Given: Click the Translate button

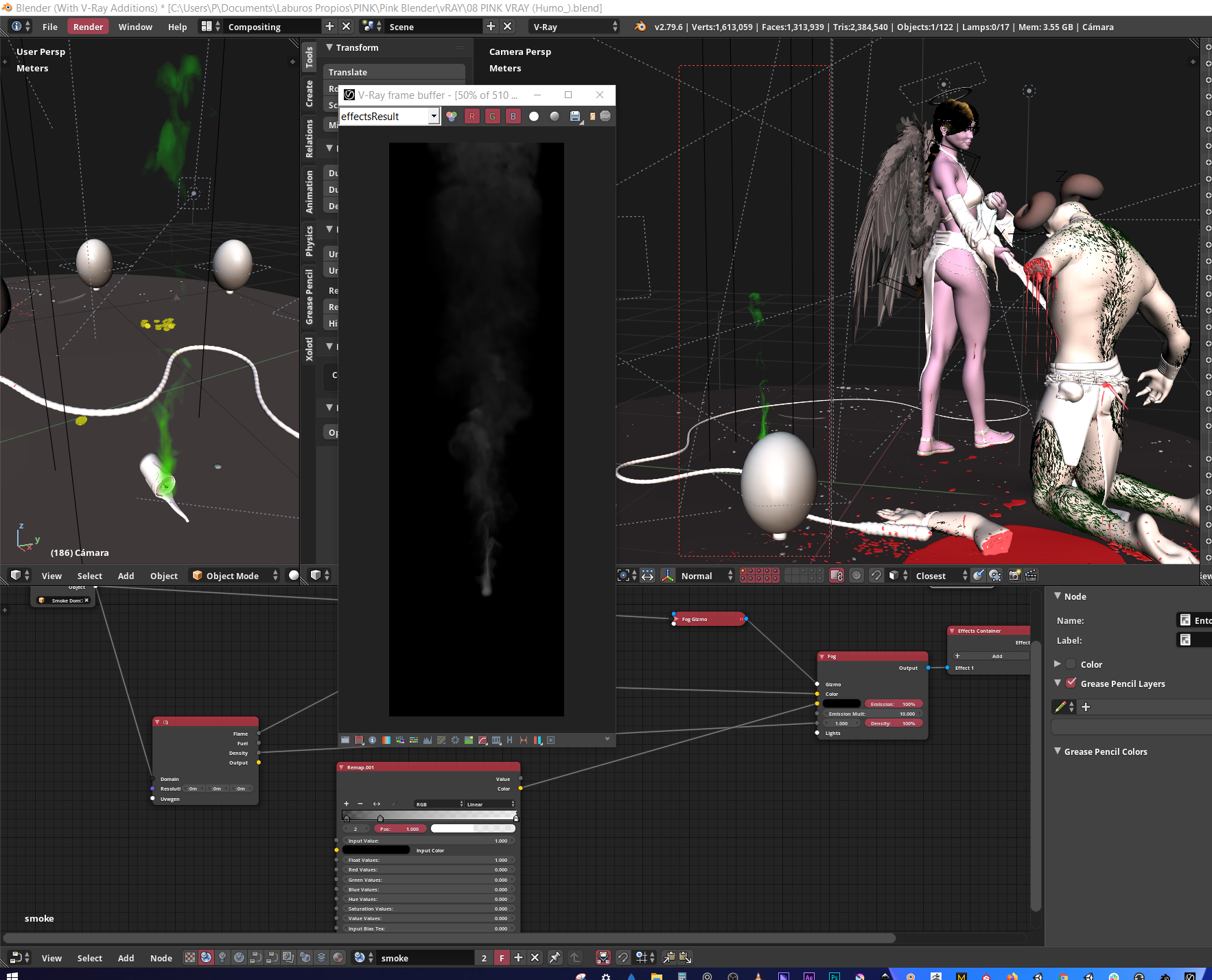Looking at the screenshot, I should tap(395, 72).
